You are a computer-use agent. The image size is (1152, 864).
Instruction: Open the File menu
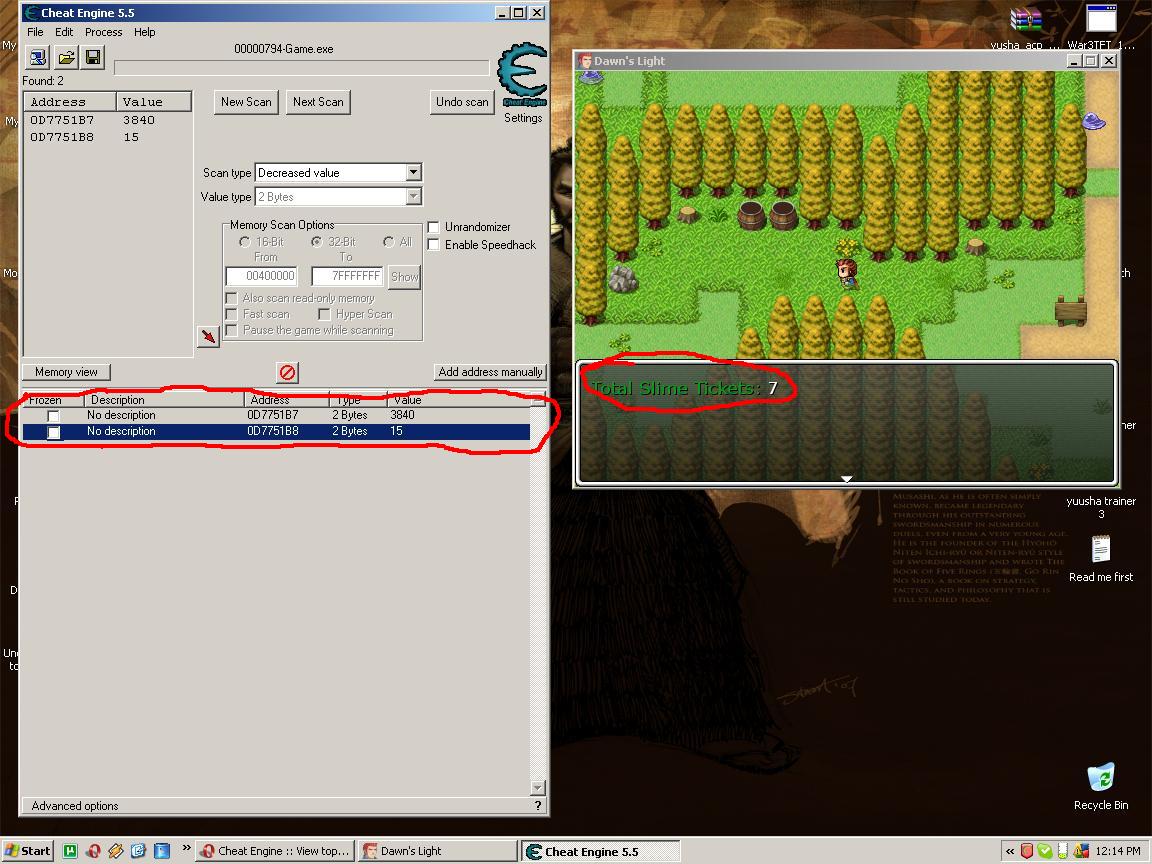pyautogui.click(x=35, y=32)
